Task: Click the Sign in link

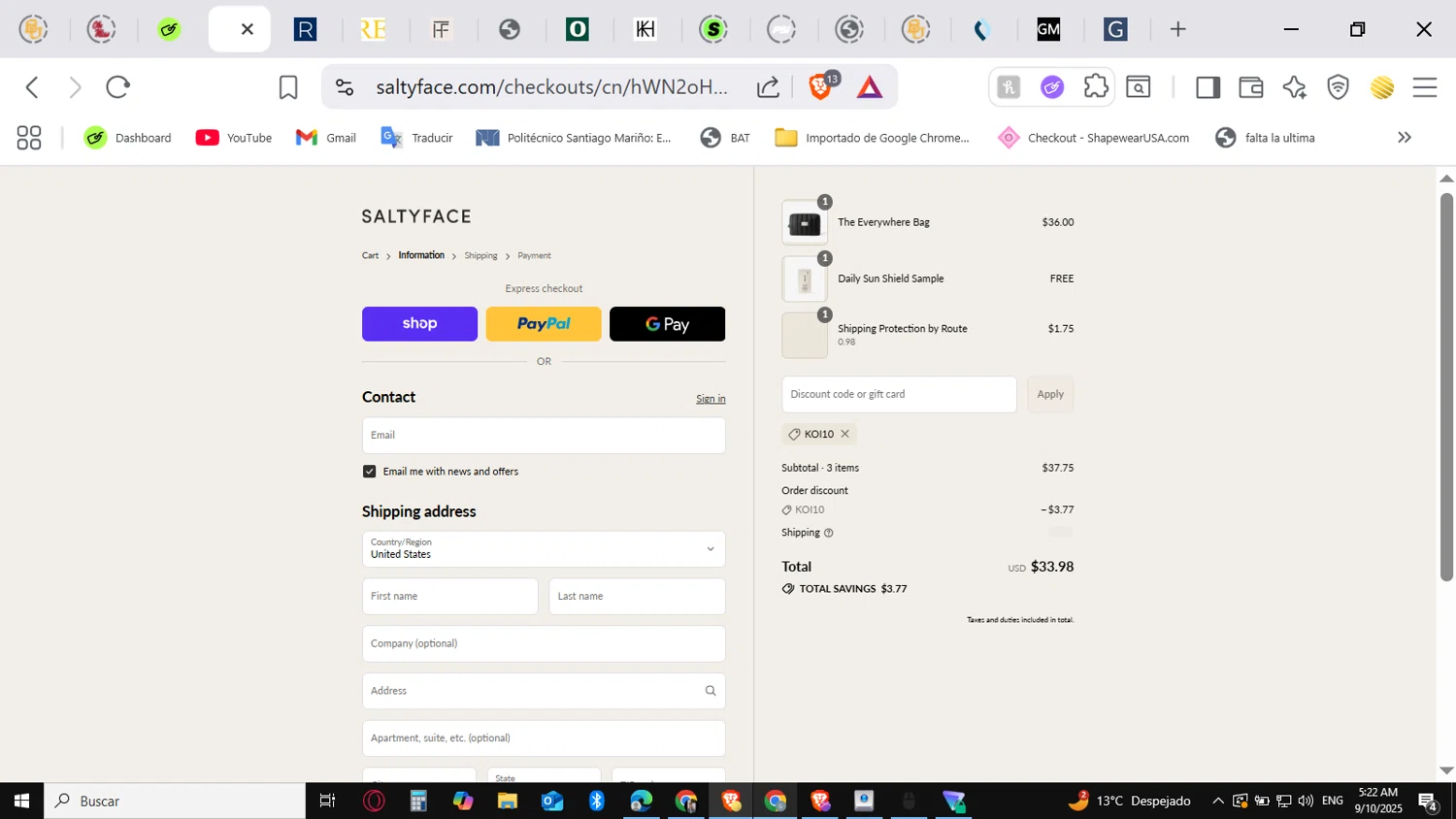Action: 711,399
